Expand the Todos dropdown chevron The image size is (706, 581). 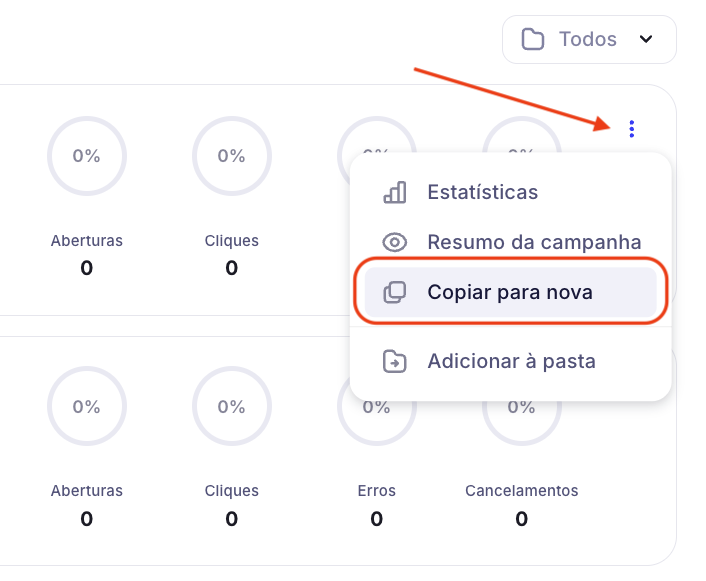pos(646,40)
